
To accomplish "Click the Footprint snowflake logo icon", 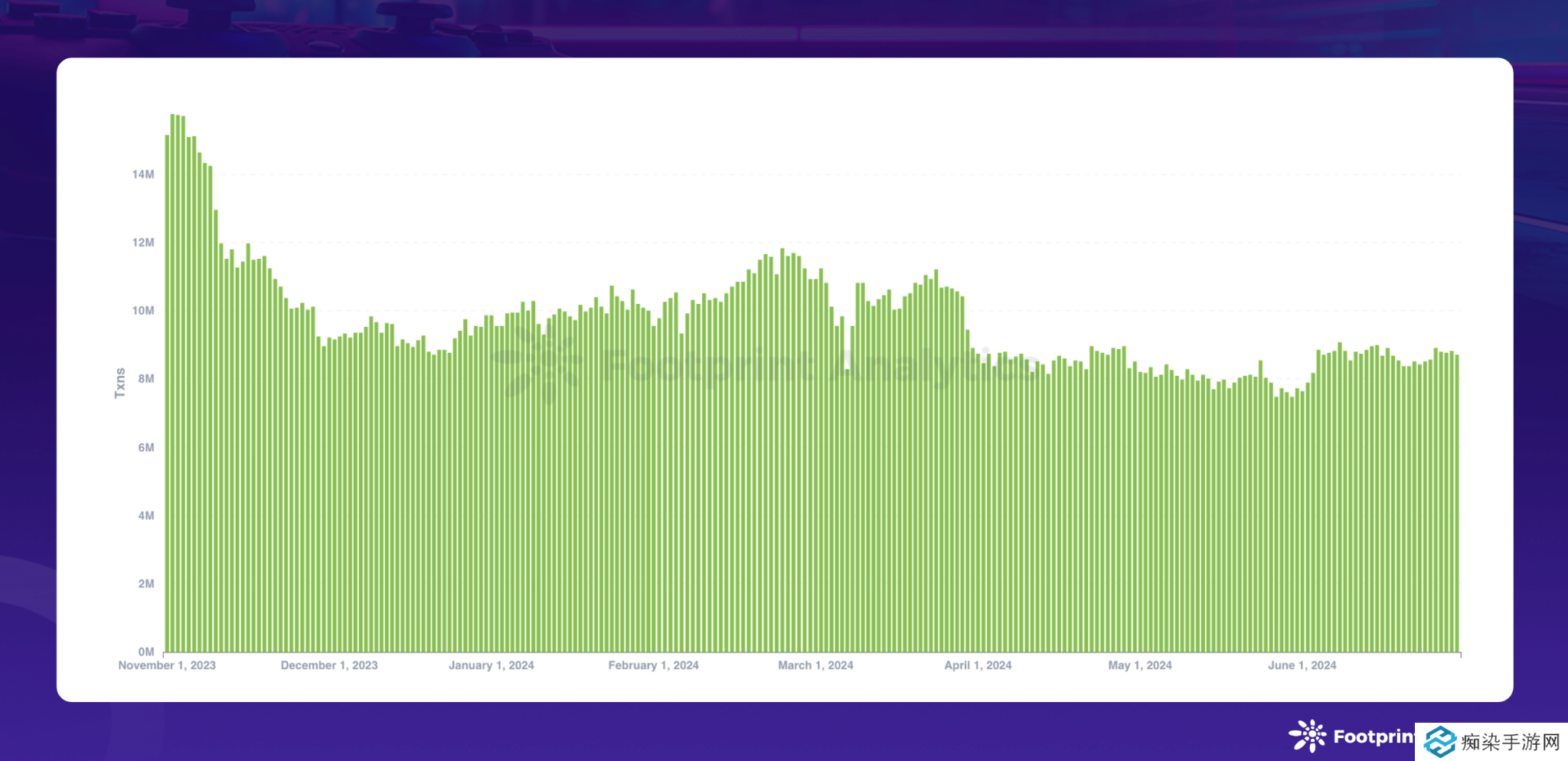I will click(x=1308, y=736).
